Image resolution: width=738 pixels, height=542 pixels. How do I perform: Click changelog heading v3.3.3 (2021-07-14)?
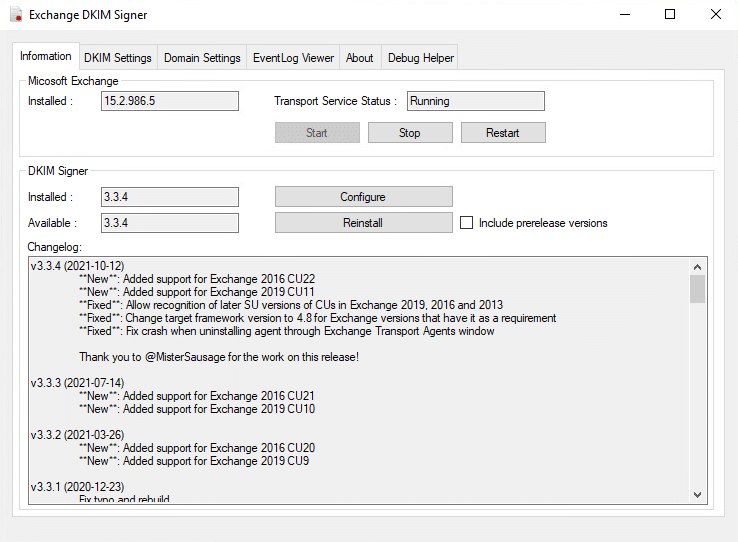77,383
